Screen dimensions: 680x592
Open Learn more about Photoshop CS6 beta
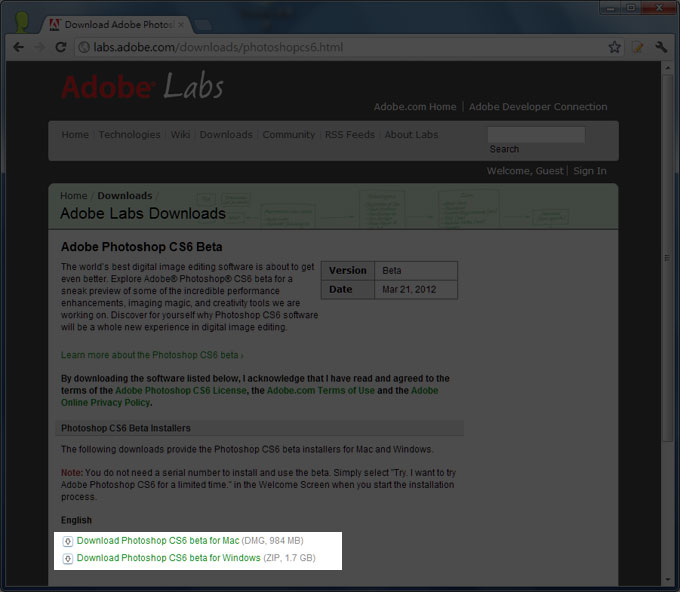pos(152,355)
